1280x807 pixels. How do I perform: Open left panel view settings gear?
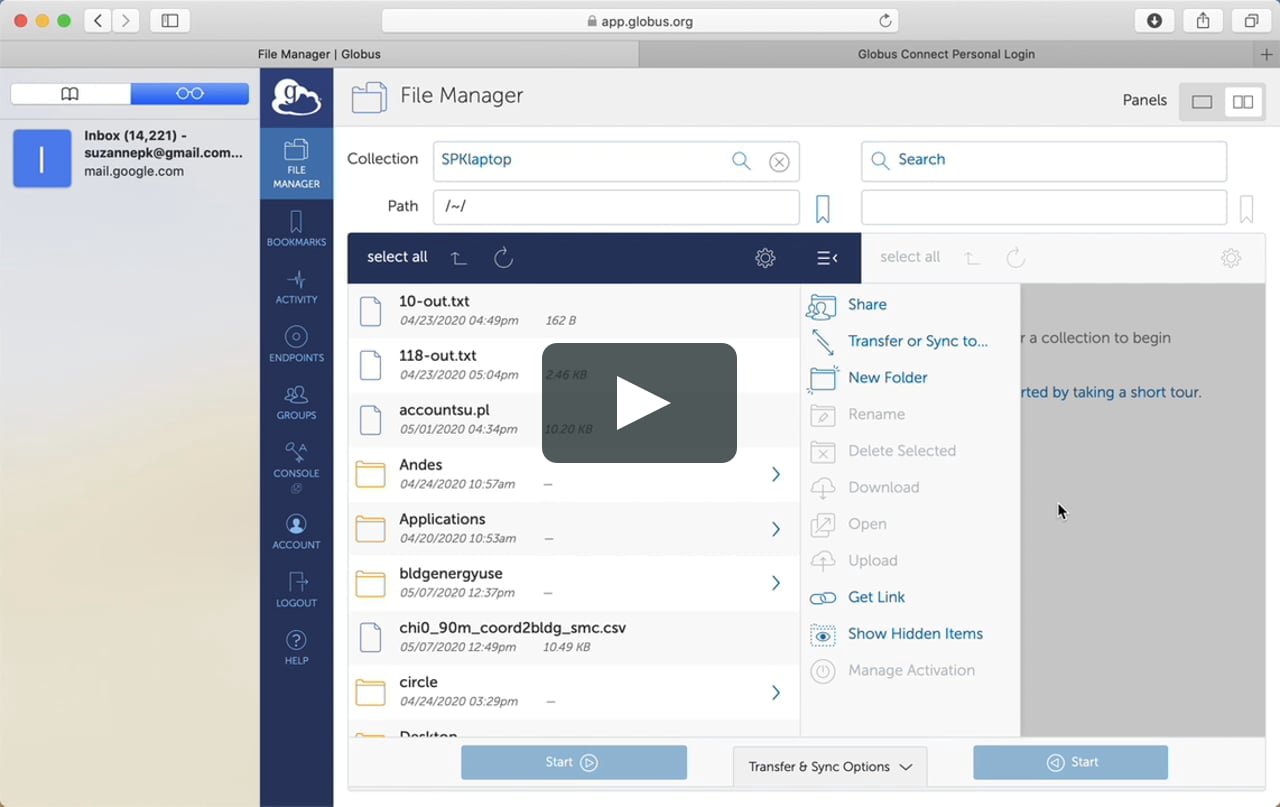click(765, 258)
